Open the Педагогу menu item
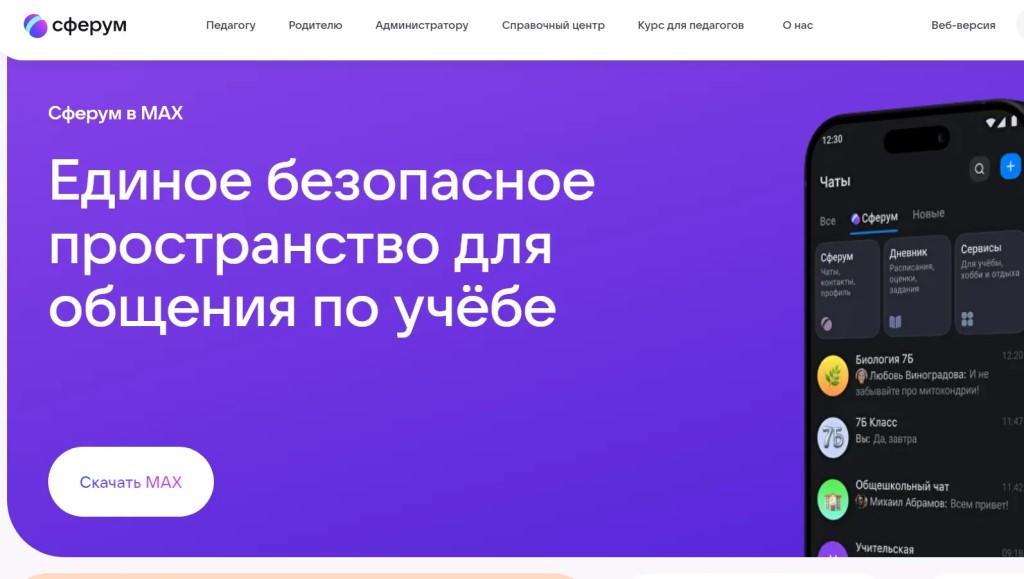Viewport: 1024px width, 579px height. (x=231, y=25)
